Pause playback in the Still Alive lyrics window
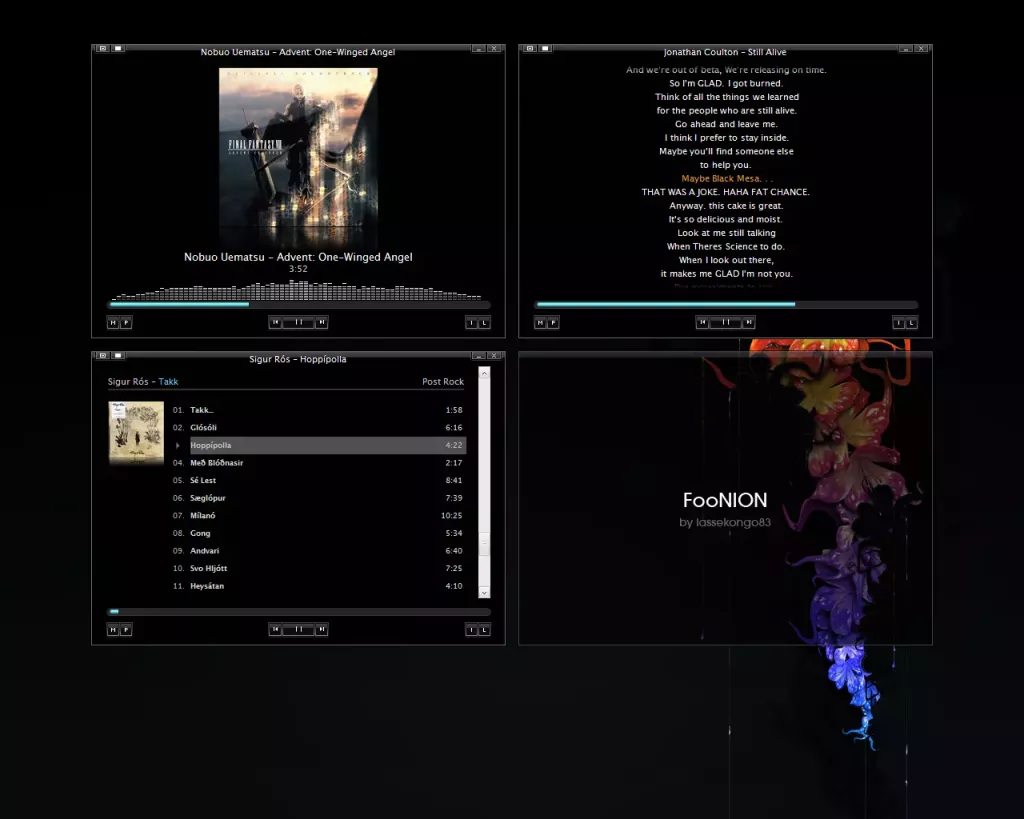 [725, 323]
